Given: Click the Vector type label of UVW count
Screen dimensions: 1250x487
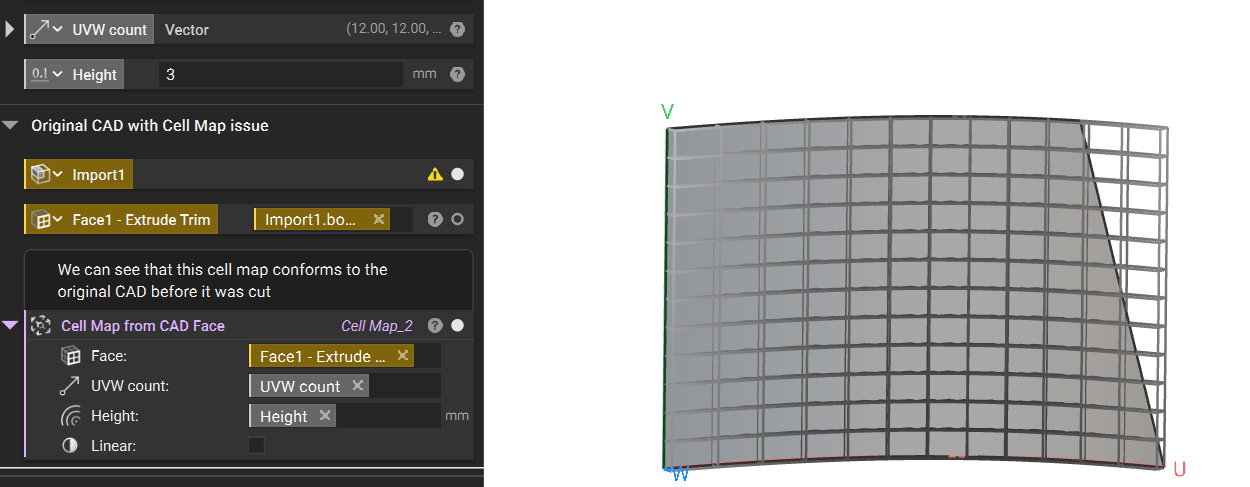Looking at the screenshot, I should [x=187, y=29].
